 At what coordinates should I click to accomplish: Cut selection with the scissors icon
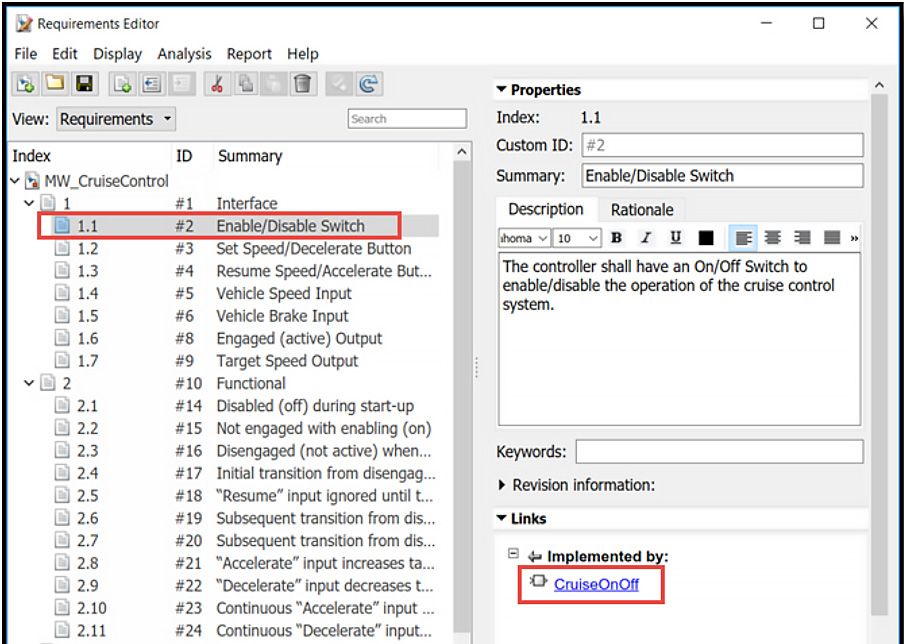pos(215,87)
